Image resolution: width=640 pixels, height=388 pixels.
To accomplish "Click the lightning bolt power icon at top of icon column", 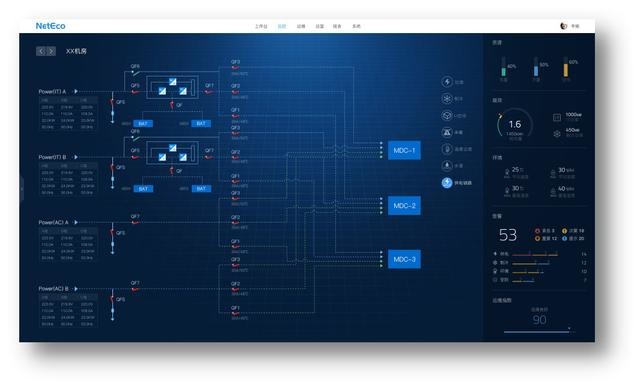I will click(447, 82).
